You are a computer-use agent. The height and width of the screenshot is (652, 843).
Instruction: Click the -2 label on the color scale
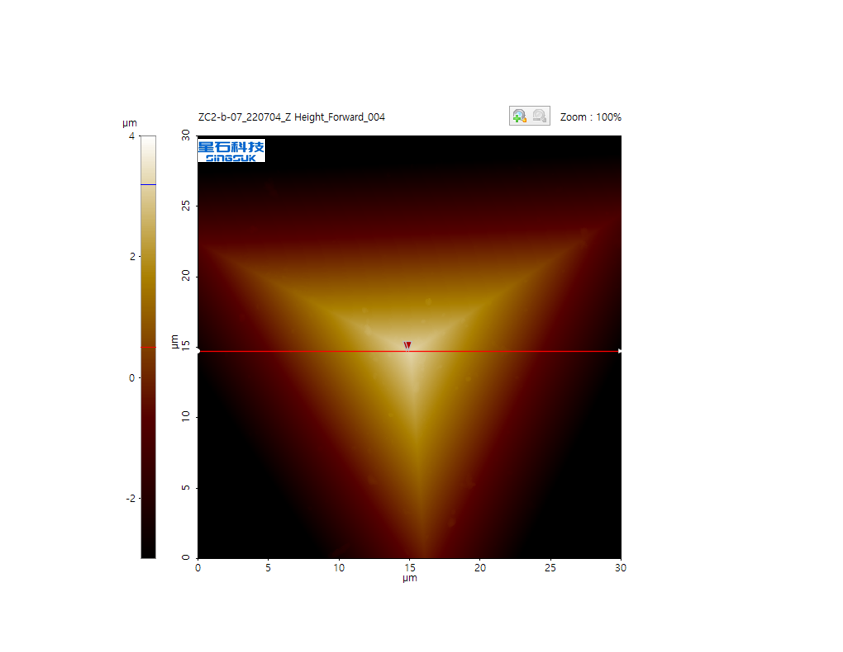pyautogui.click(x=129, y=498)
